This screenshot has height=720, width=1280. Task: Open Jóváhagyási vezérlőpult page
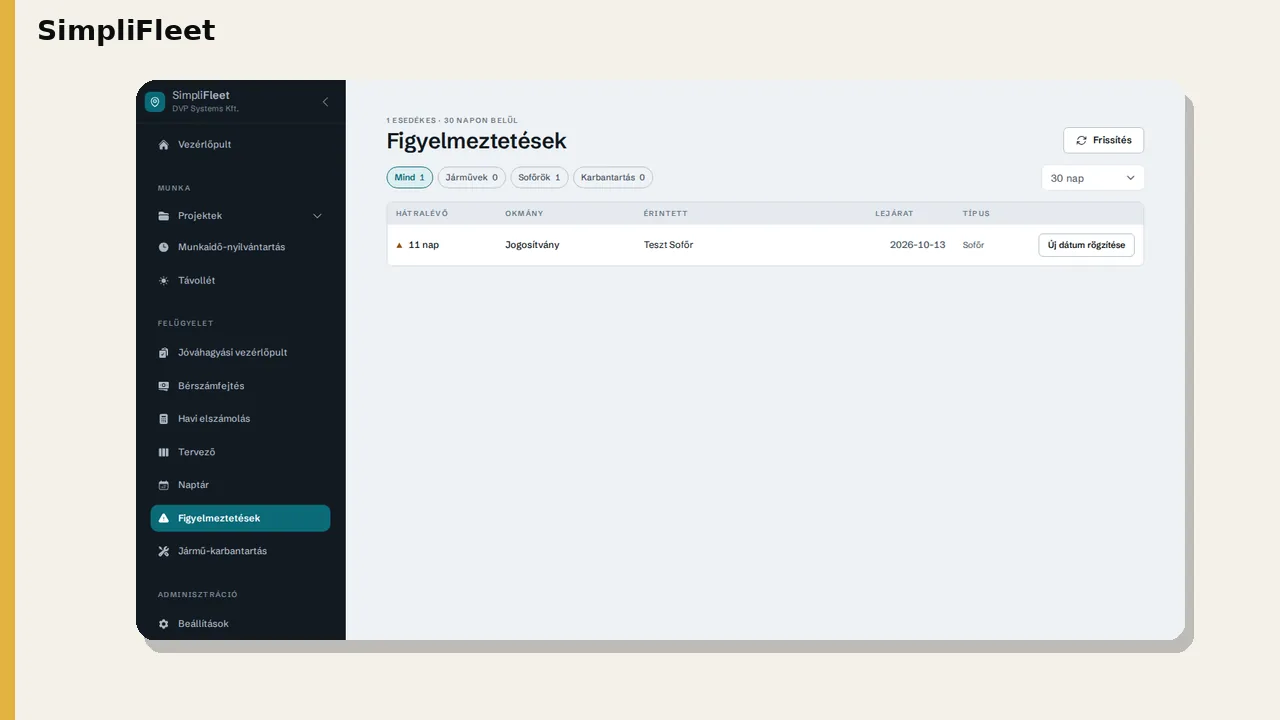tap(240, 353)
